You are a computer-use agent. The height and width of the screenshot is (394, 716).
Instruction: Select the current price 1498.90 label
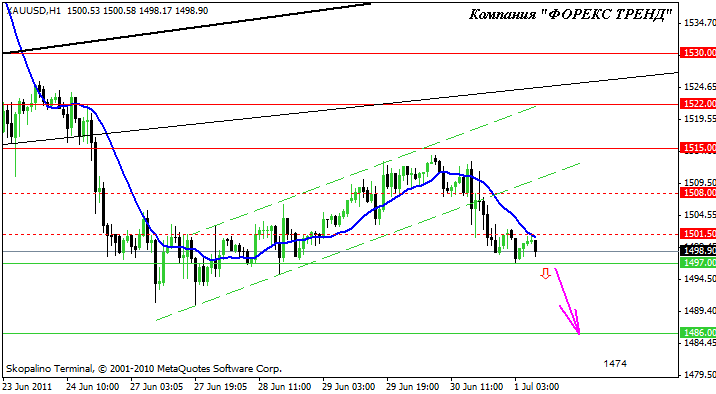tap(698, 251)
